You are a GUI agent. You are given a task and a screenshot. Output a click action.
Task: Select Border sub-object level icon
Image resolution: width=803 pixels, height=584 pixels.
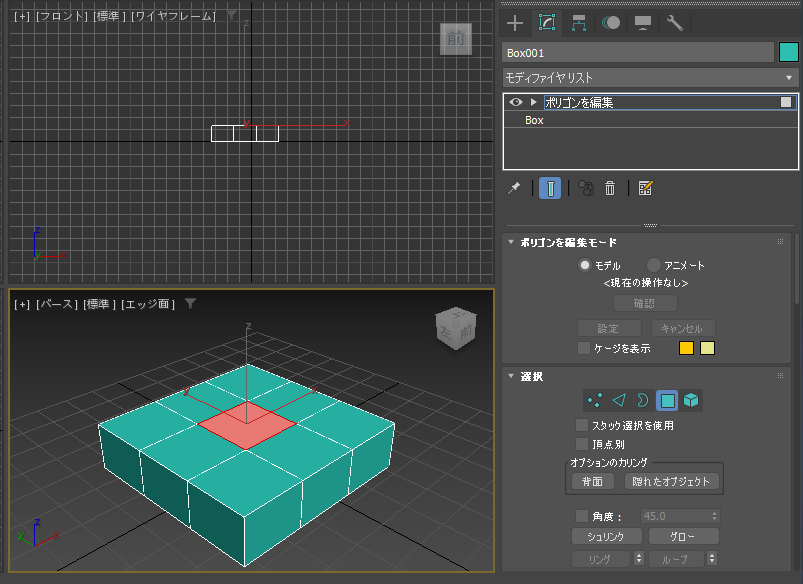(643, 400)
